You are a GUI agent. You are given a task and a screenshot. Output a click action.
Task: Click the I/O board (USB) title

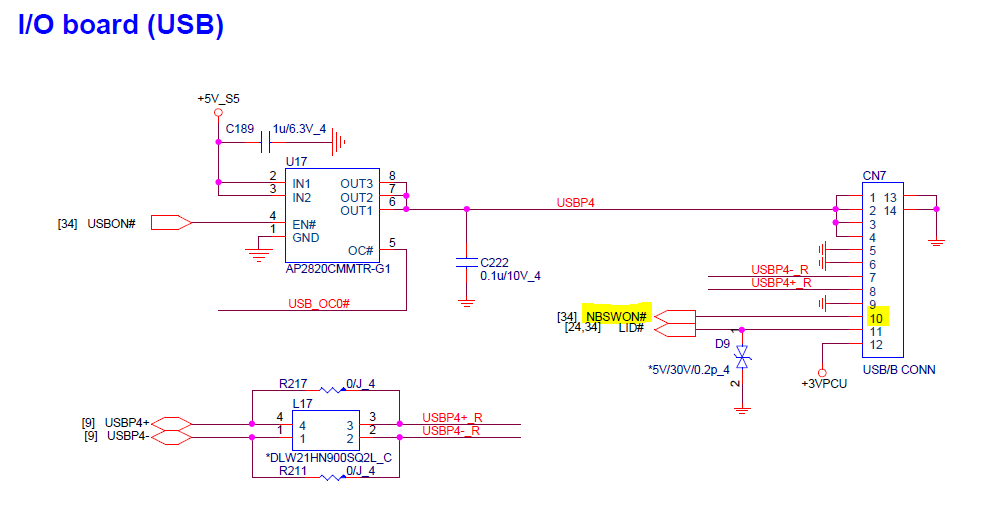pyautogui.click(x=121, y=25)
